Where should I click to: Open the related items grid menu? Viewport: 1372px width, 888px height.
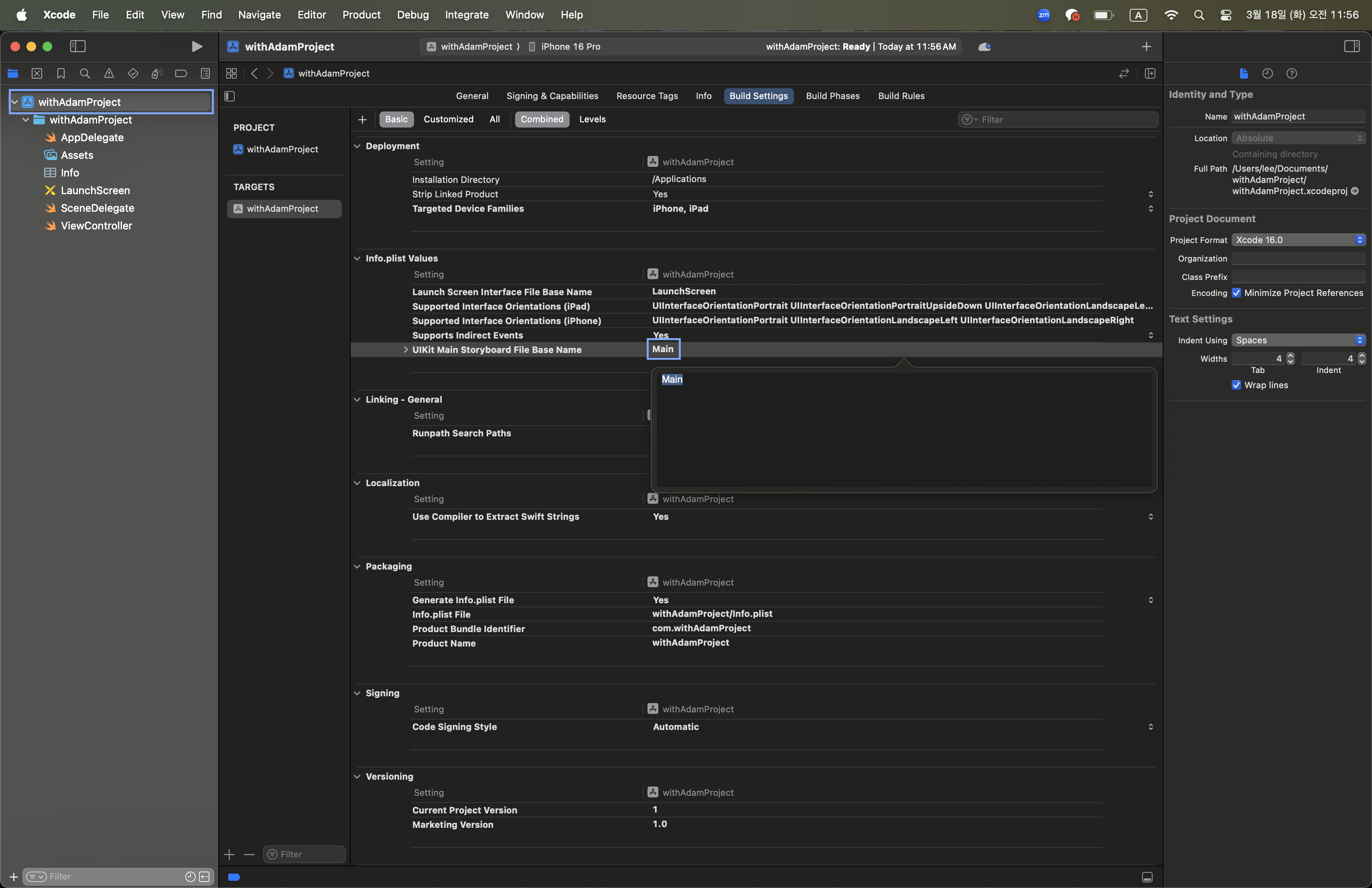(231, 73)
